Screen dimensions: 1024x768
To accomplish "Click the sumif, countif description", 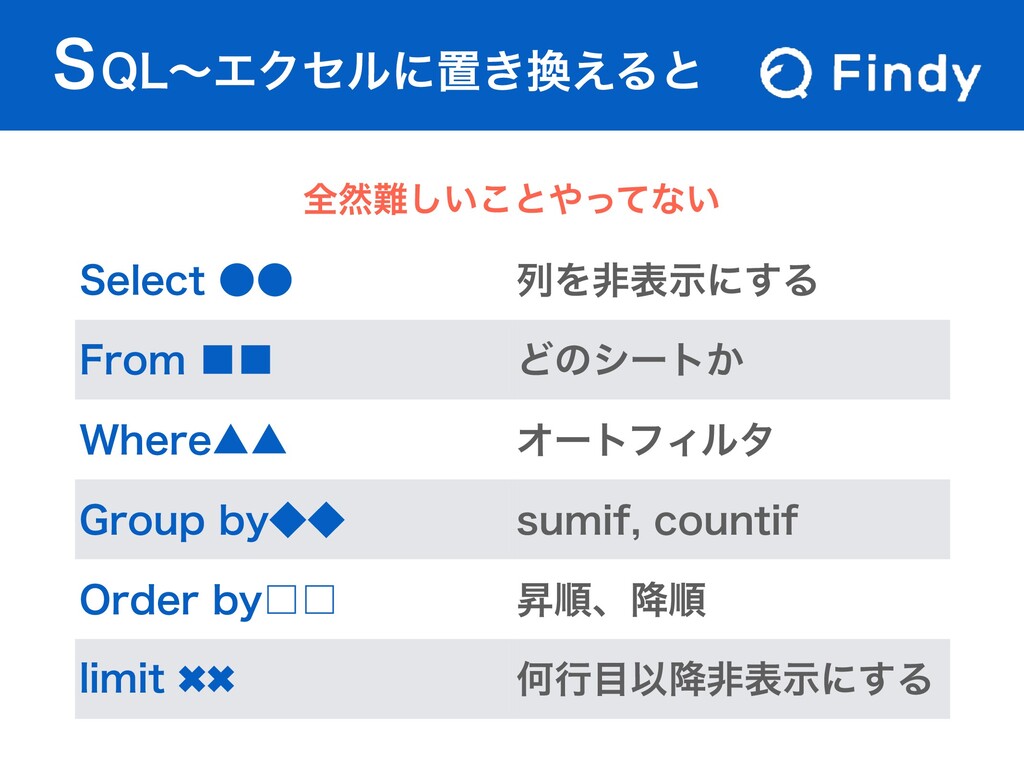I will [x=657, y=520].
